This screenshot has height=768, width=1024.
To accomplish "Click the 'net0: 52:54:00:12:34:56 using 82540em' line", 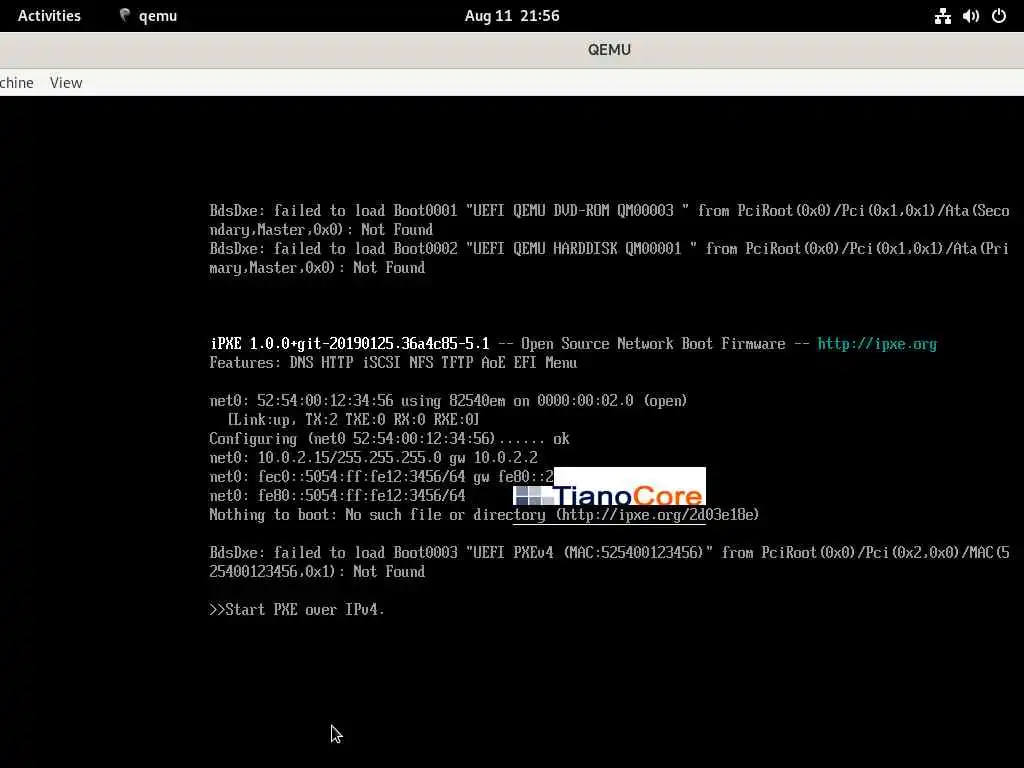I will 448,401.
